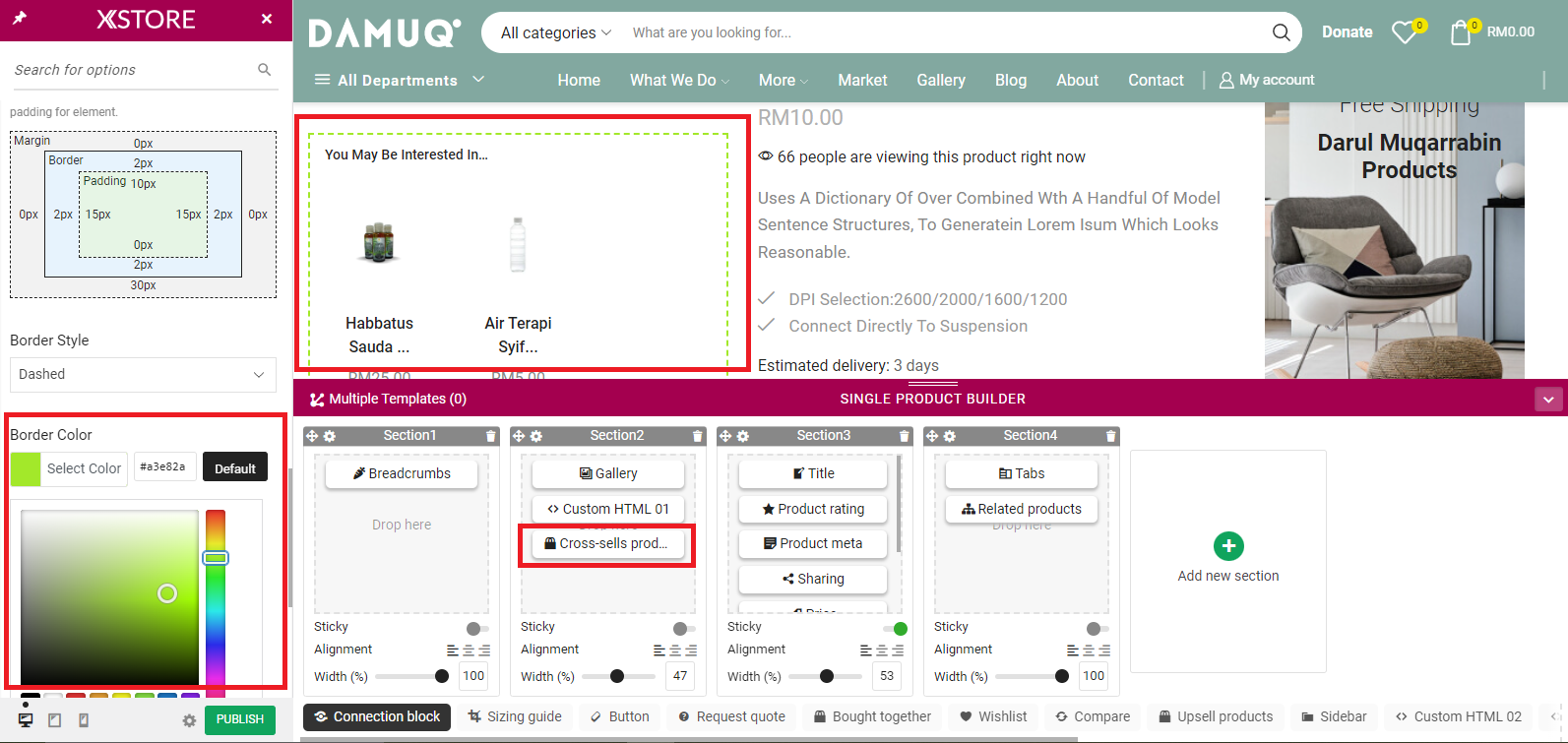Set Section3 alignment to right
The height and width of the screenshot is (743, 1568).
(898, 650)
